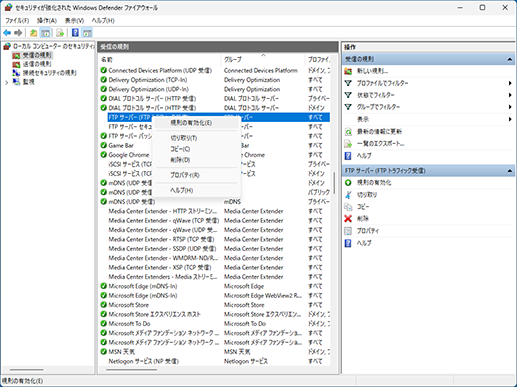Screen dimensions: 517x387
Task: Open プロファイルでフィルター in actions pane
Action: [x=382, y=83]
